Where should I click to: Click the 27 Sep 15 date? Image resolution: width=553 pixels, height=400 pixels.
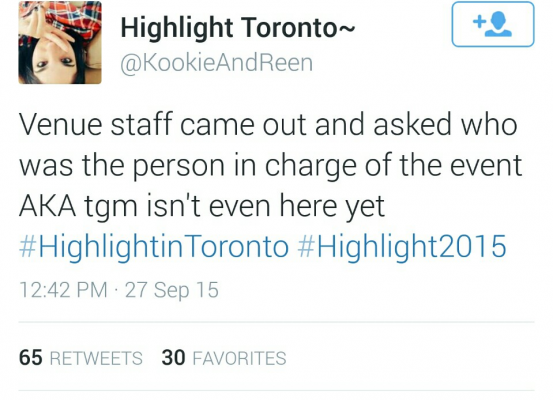coord(172,290)
